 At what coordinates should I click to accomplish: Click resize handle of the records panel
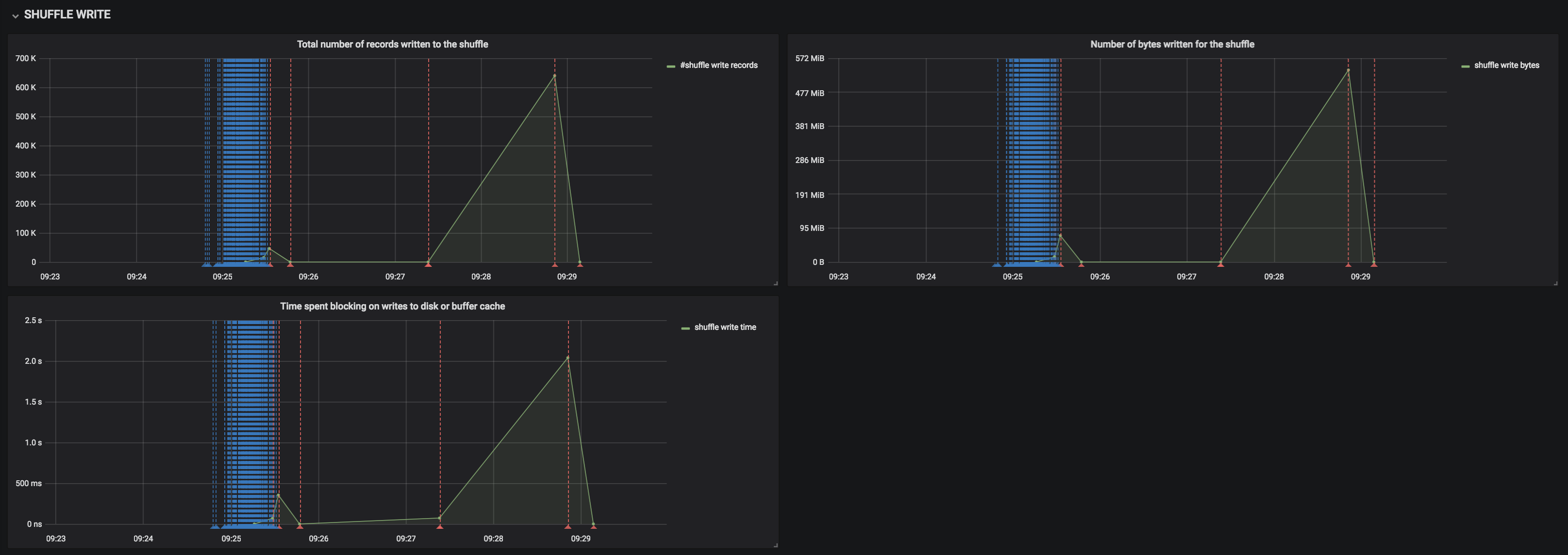coord(775,283)
